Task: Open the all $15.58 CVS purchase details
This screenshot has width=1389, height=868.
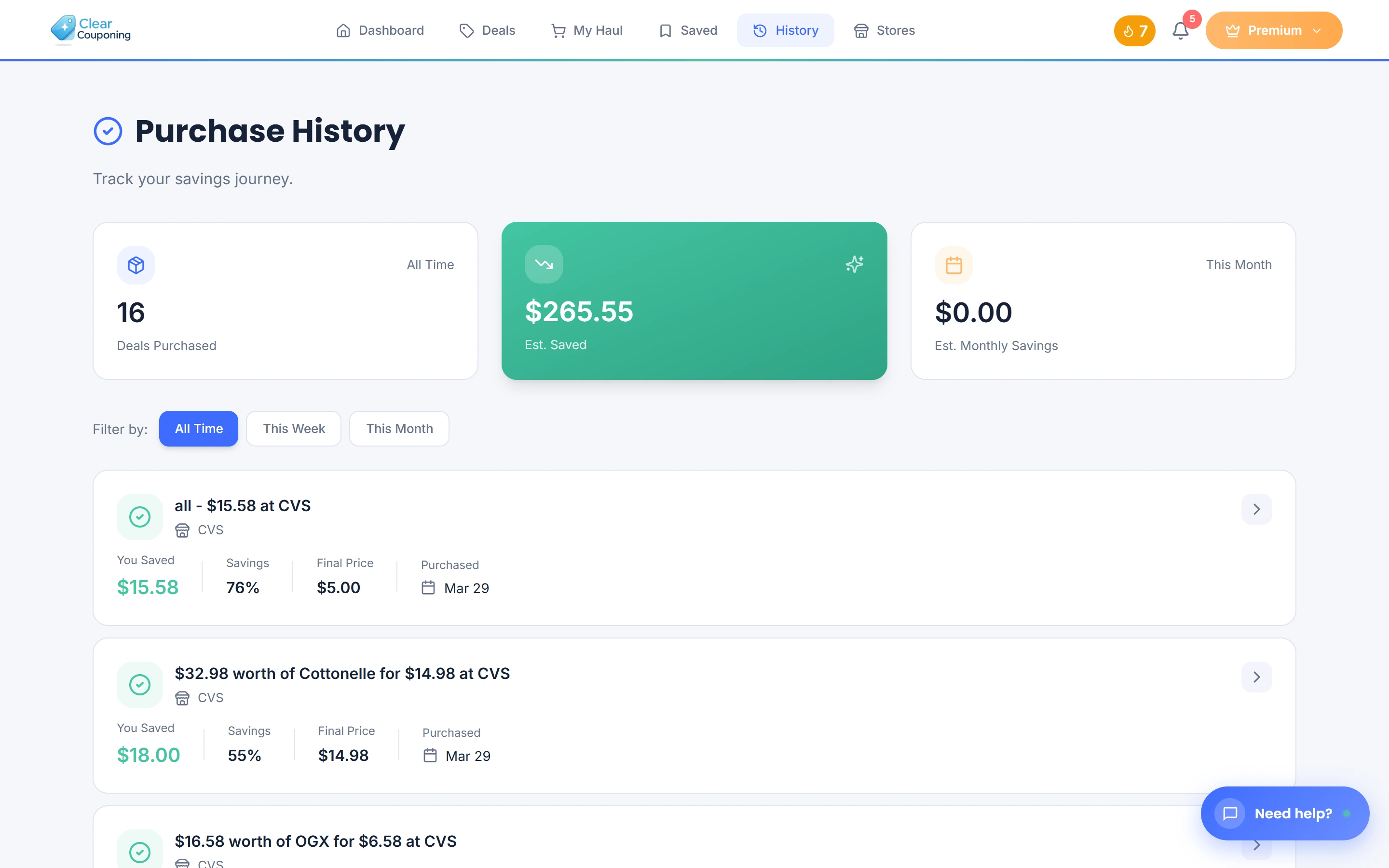Action: click(x=1256, y=509)
